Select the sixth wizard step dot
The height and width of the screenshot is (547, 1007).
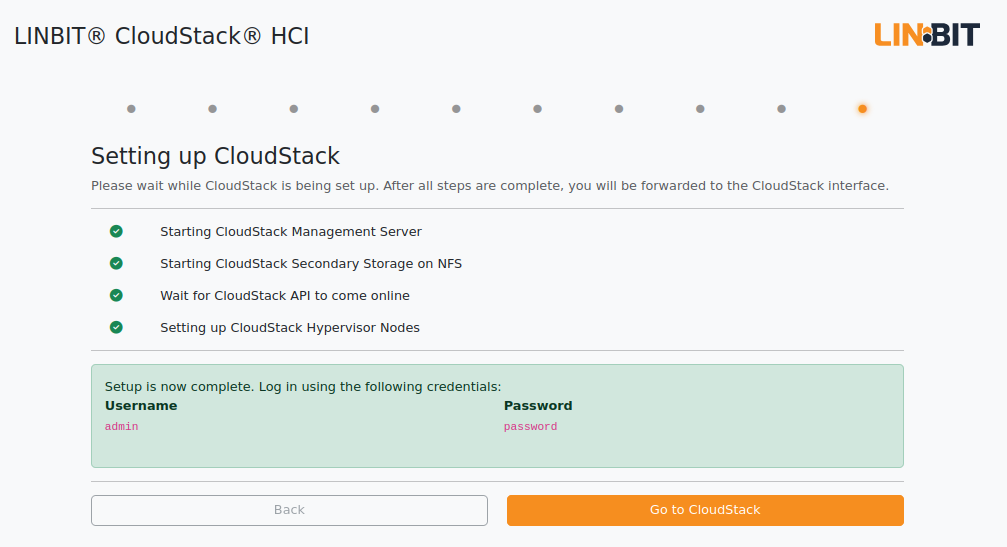pyautogui.click(x=538, y=109)
